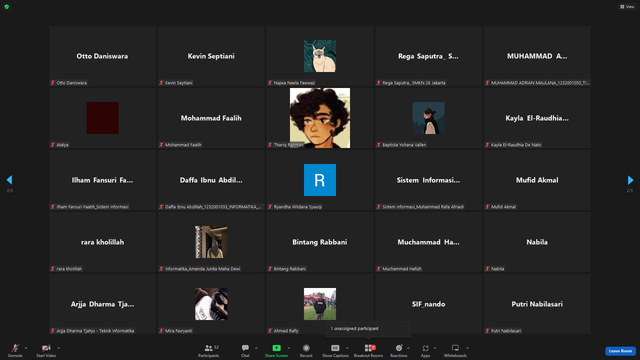Select Mohammad Faalih's tile
This screenshot has height=360, width=640.
(211, 118)
